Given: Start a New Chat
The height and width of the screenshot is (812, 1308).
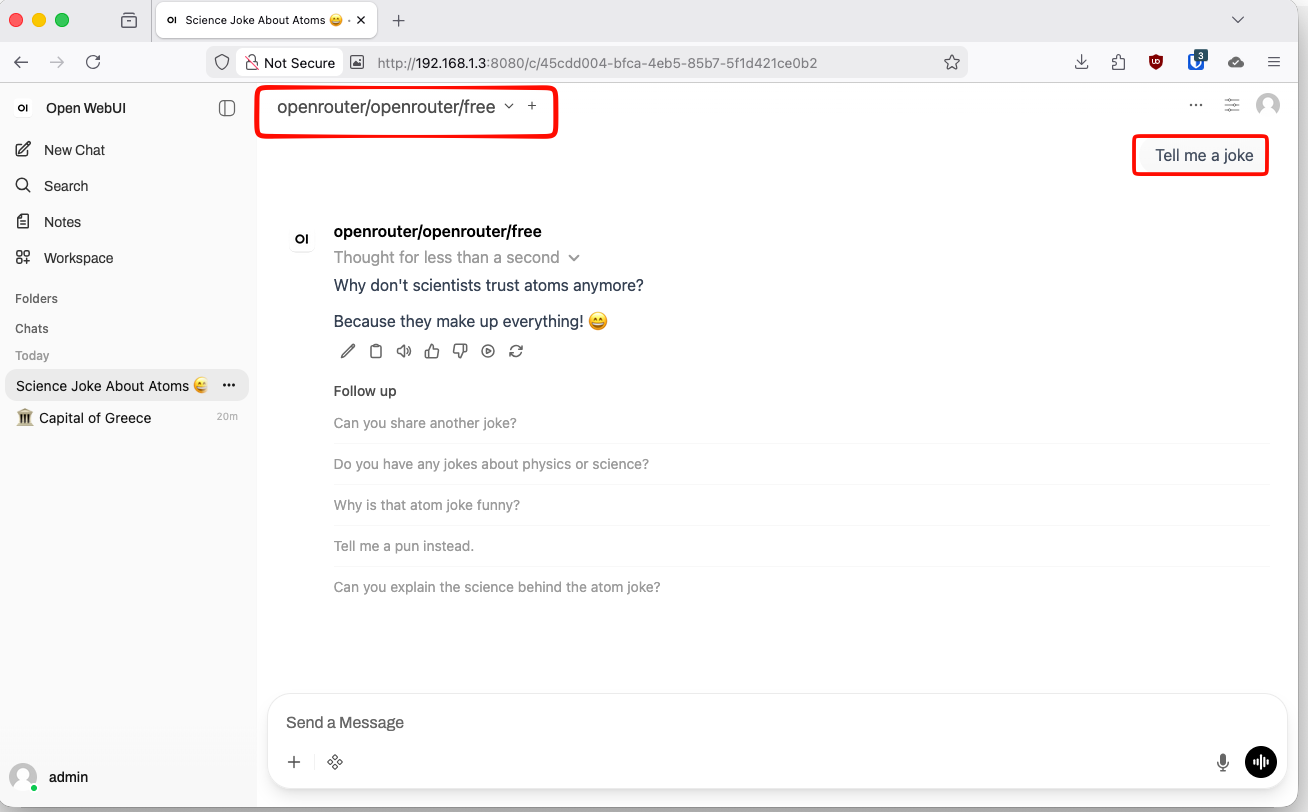Looking at the screenshot, I should click(126, 150).
